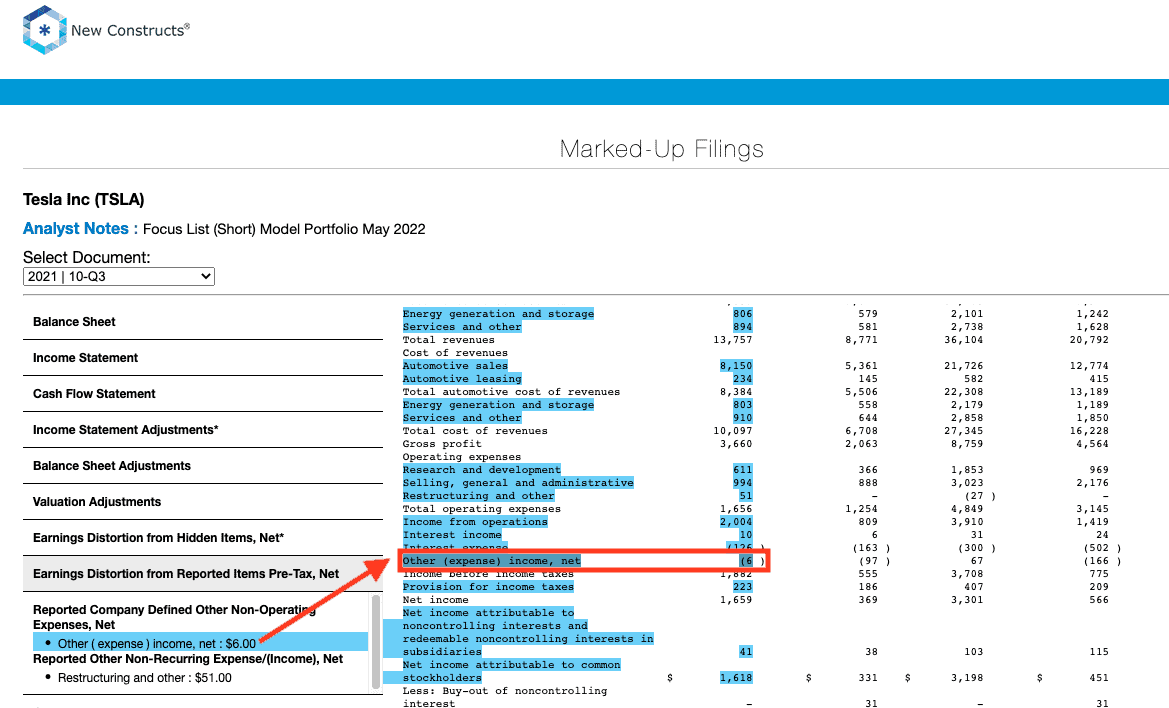1169x708 pixels.
Task: Click the New Constructs wordmark
Action: (x=130, y=31)
